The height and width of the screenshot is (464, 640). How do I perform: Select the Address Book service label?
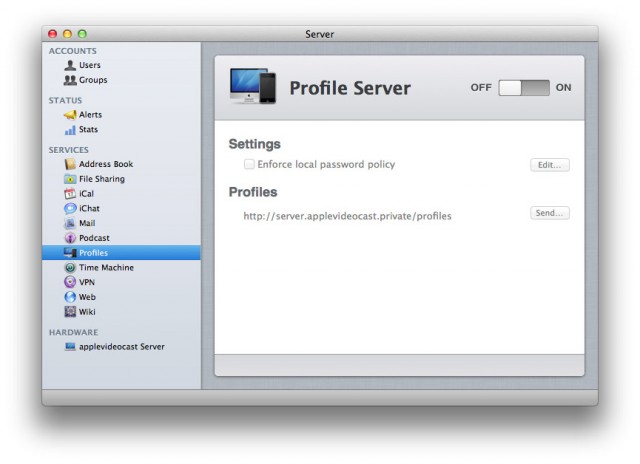tap(106, 164)
